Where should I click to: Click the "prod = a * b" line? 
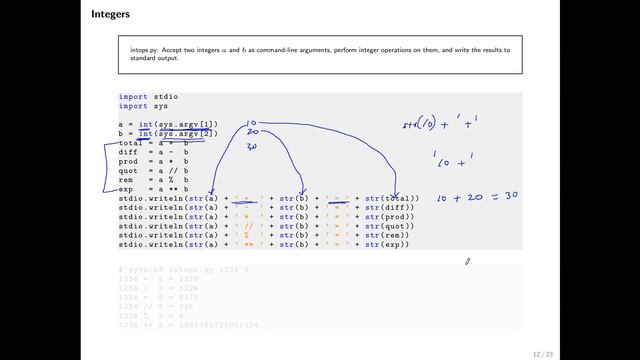tap(153, 162)
